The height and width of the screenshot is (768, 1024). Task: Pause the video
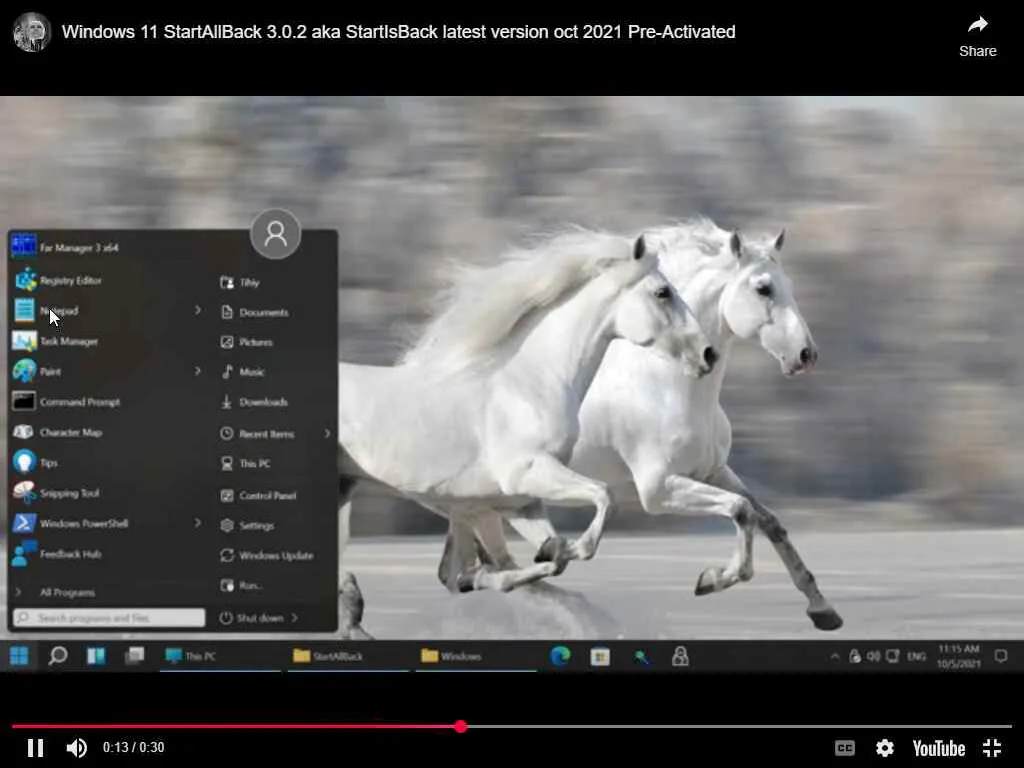pos(35,748)
